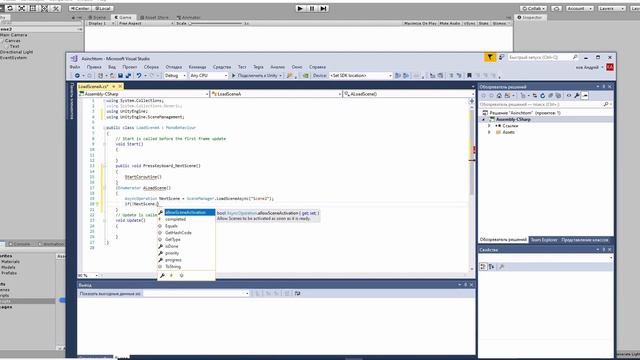Image resolution: width=640 pixels, height=360 pixels.
Task: Click the Attach to Unity button
Action: point(257,76)
